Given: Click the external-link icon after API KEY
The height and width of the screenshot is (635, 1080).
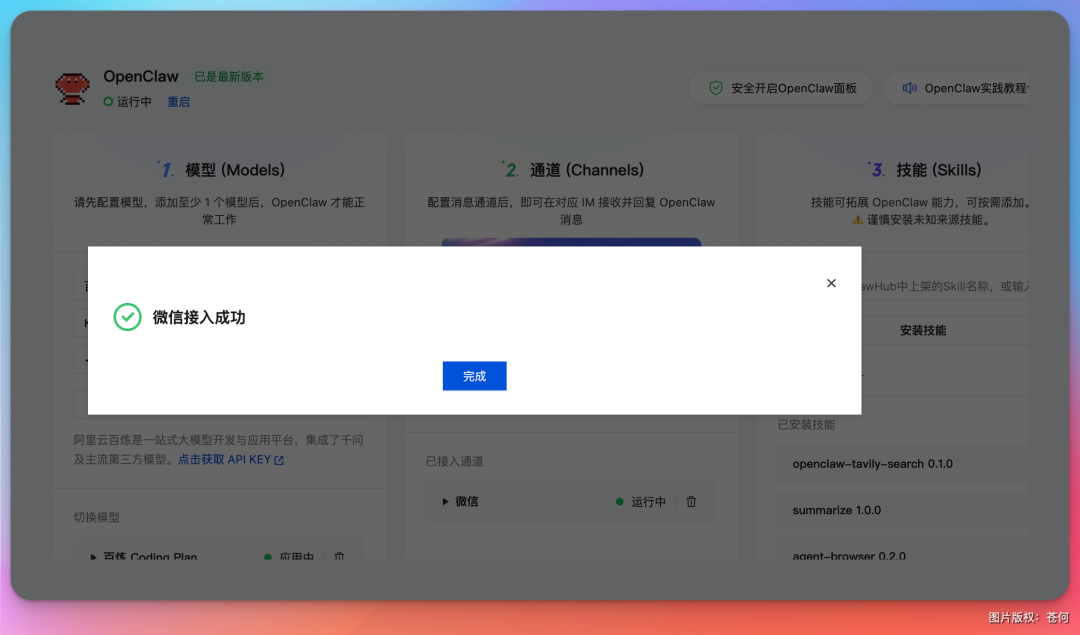Looking at the screenshot, I should [x=281, y=461].
